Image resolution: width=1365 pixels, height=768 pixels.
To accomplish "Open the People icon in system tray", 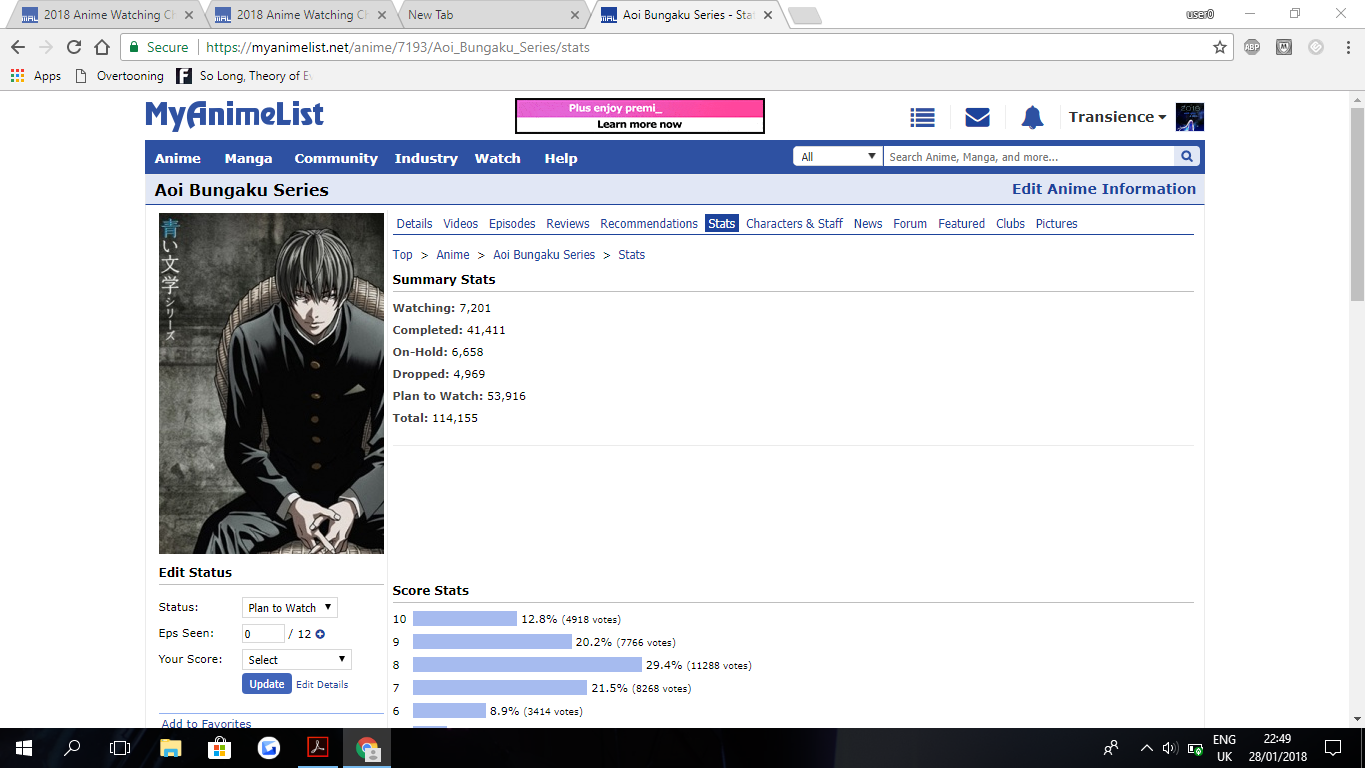I will pyautogui.click(x=1111, y=748).
